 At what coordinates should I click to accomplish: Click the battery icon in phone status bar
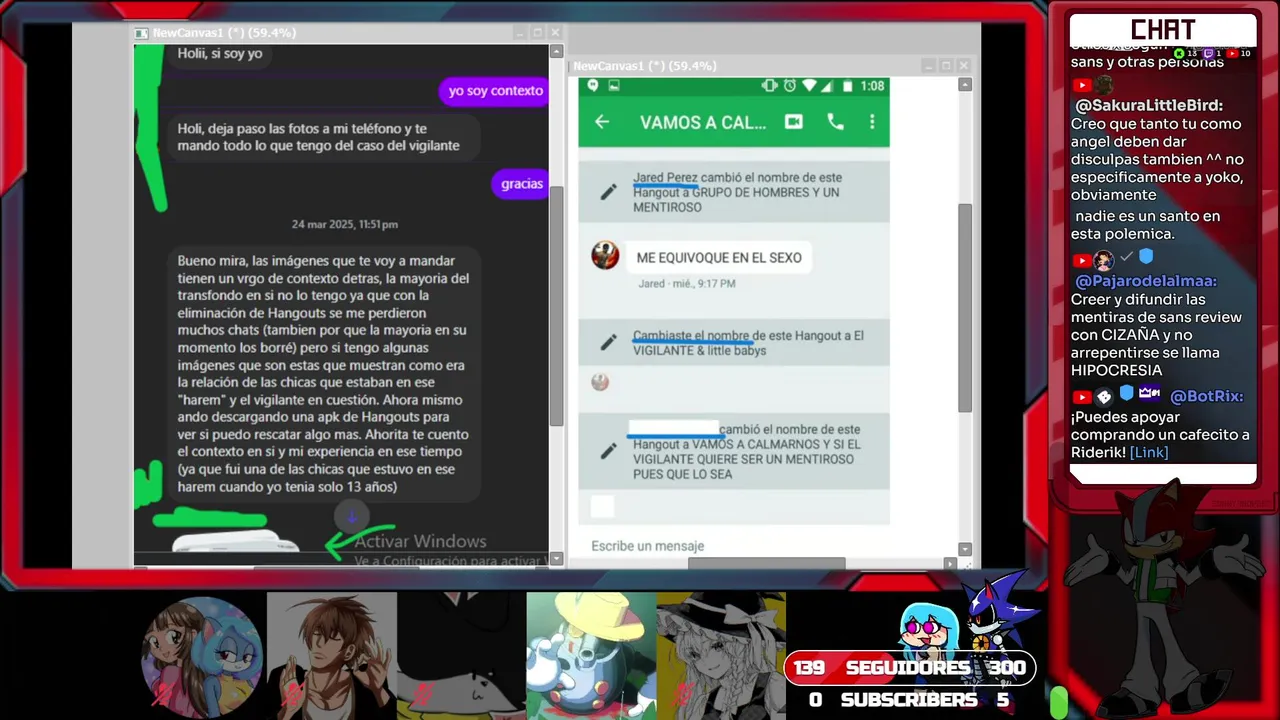click(849, 86)
